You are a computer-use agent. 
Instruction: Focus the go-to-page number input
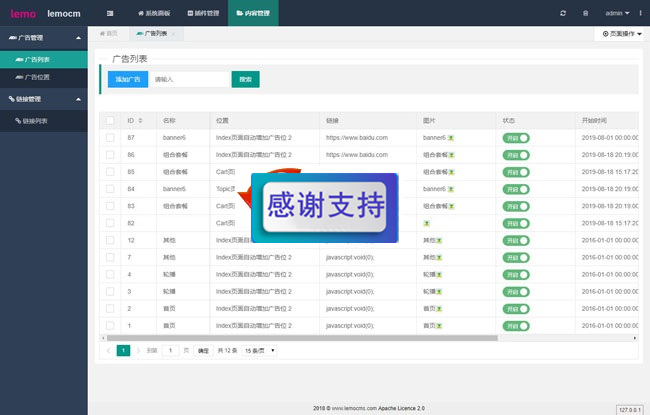170,351
